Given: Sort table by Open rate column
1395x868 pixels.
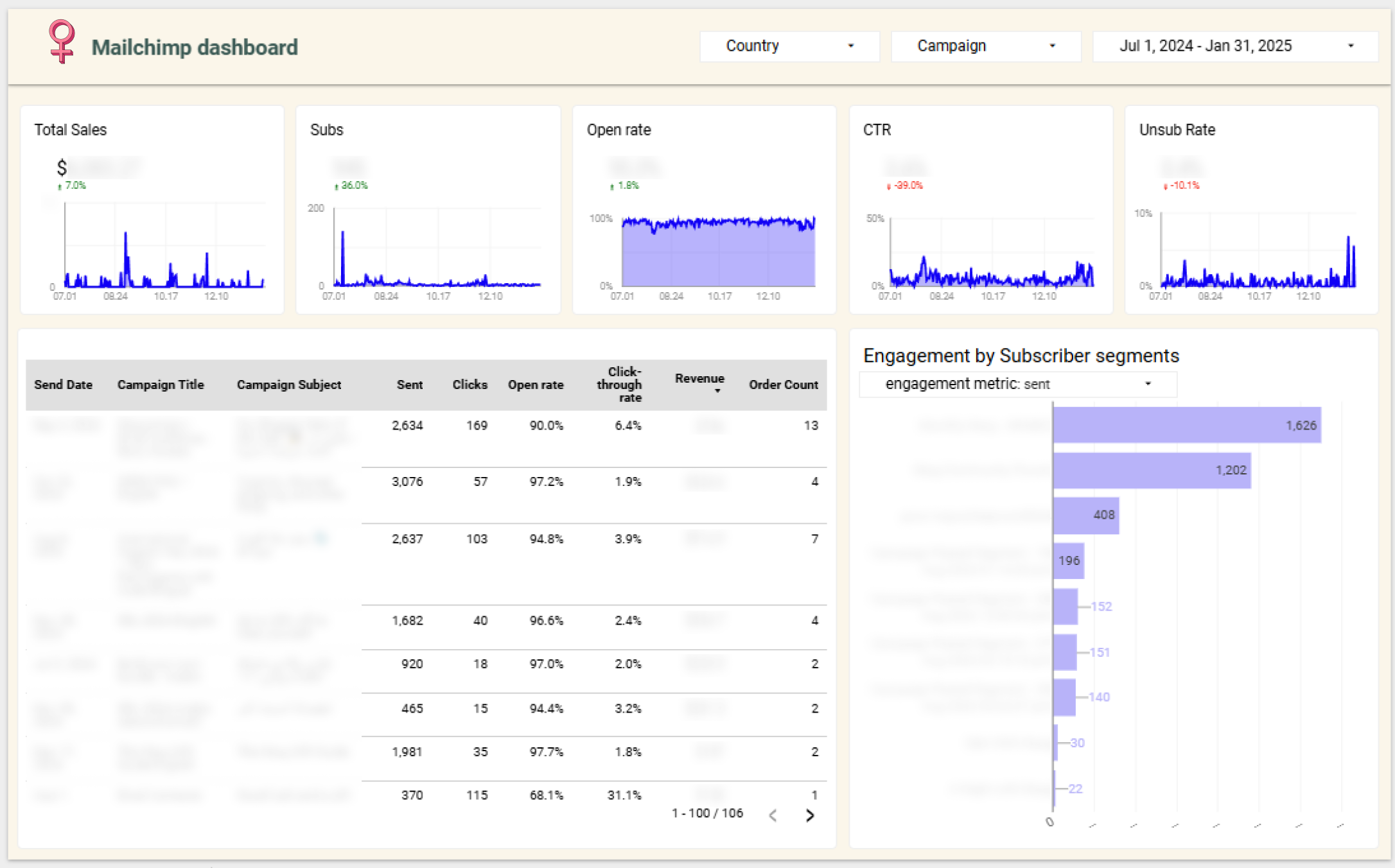Looking at the screenshot, I should [535, 385].
